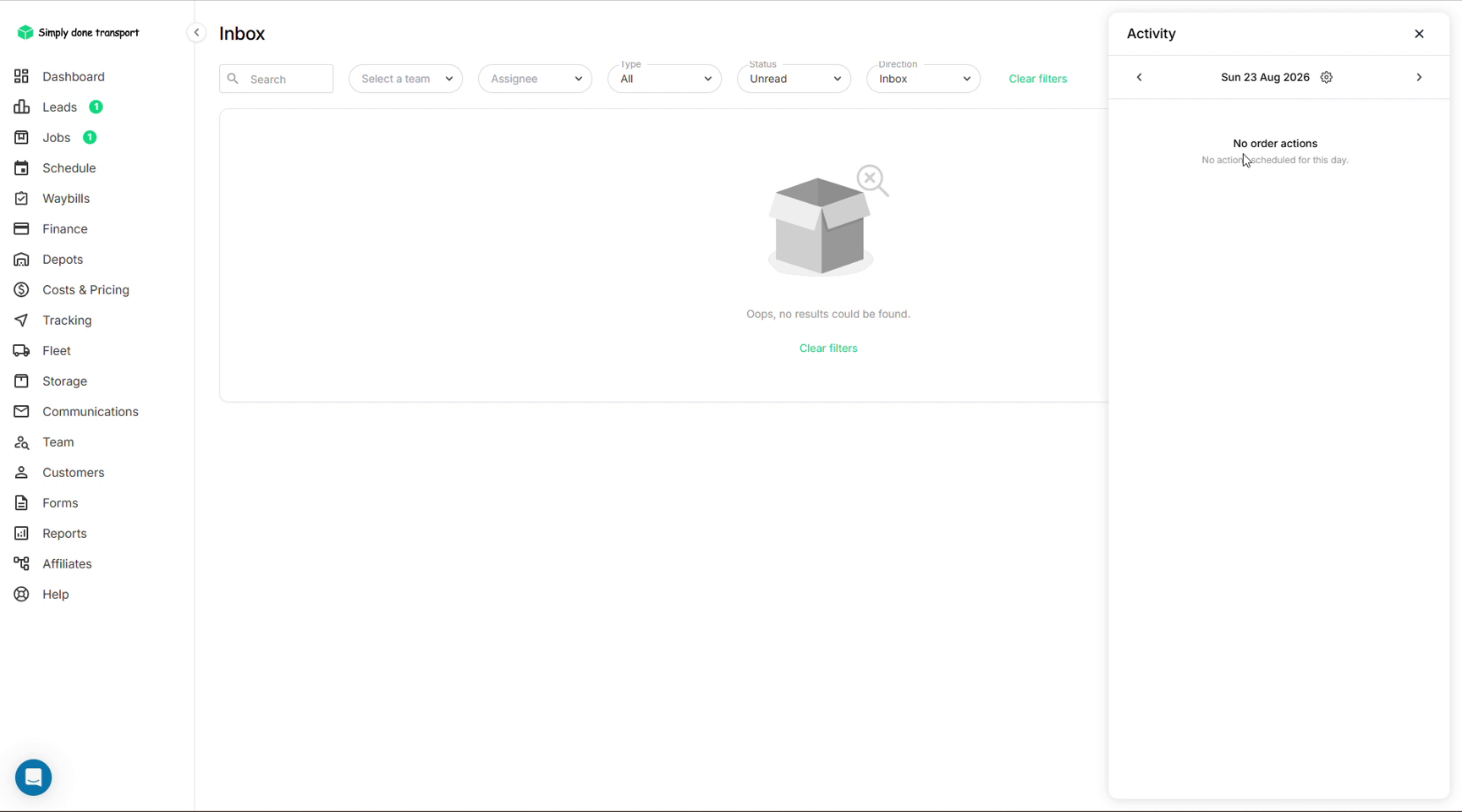Screen dimensions: 1462x812
Task: Click Clear filters under no results message
Action: pos(828,348)
